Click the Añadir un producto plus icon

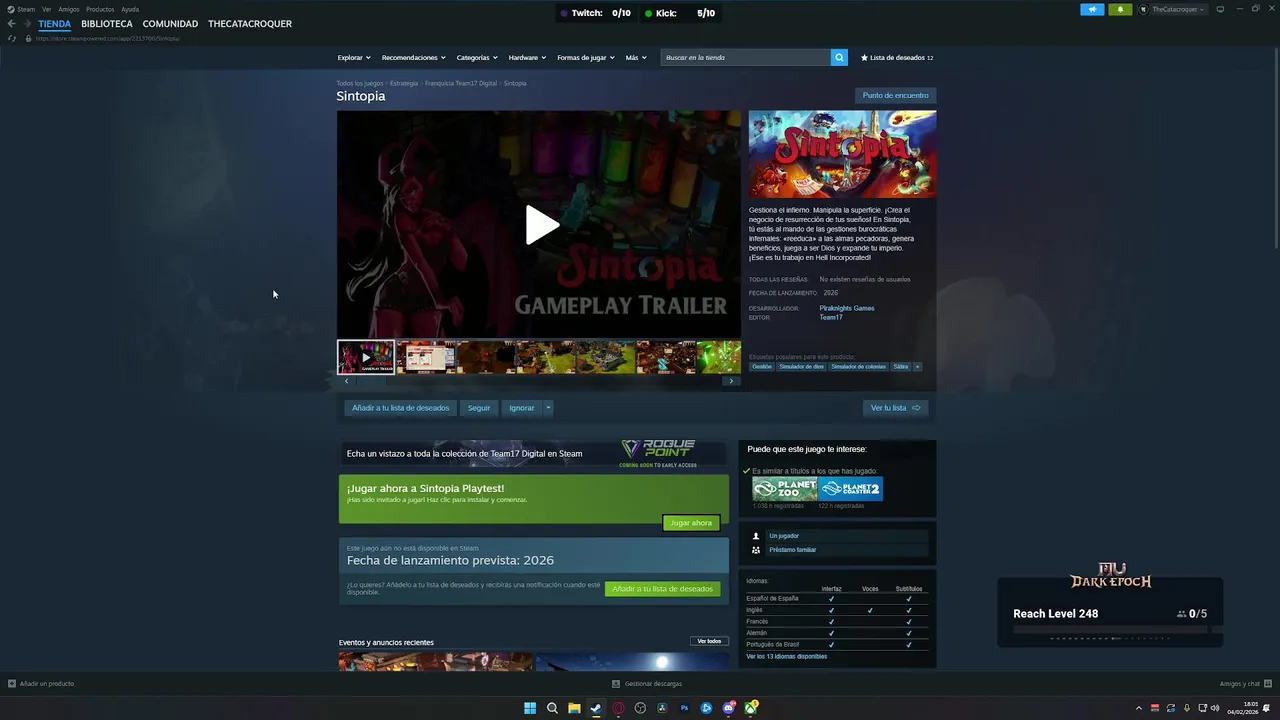[12, 684]
